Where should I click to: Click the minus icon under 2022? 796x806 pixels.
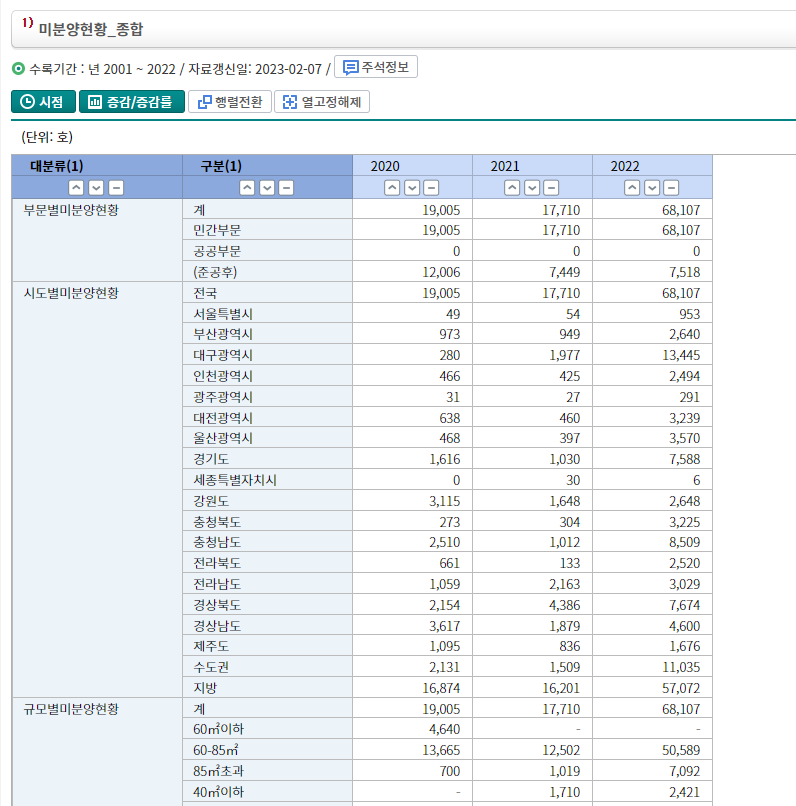click(x=671, y=188)
